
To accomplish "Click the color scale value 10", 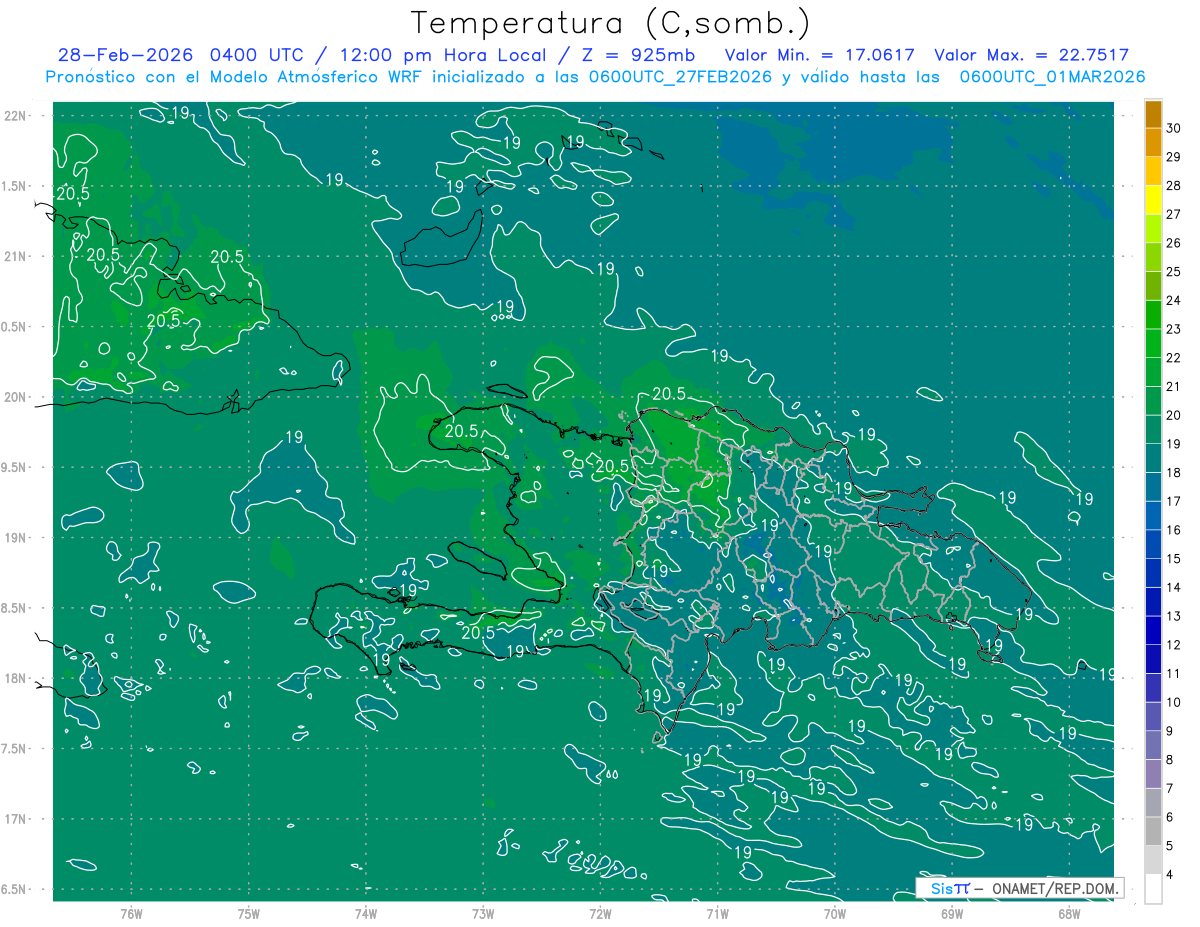I will tap(1173, 703).
